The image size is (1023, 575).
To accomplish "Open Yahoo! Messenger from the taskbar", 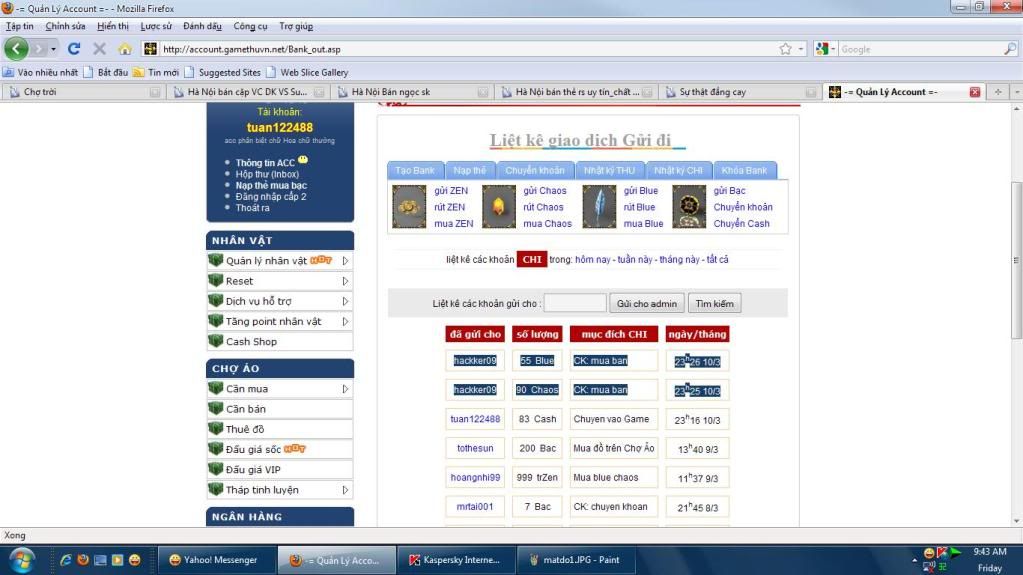I will [217, 560].
